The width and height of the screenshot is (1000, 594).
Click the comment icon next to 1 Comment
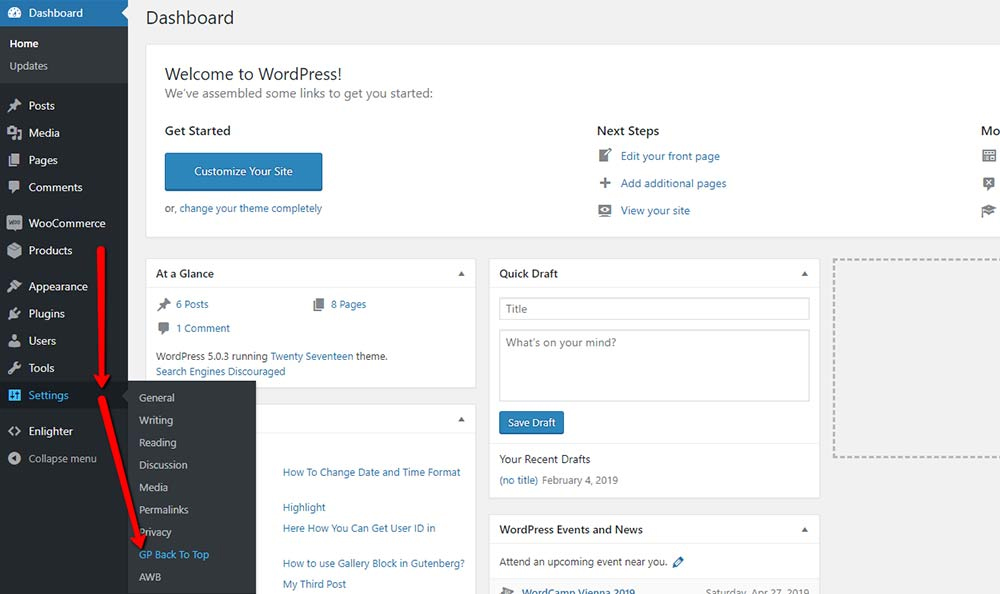[x=163, y=328]
